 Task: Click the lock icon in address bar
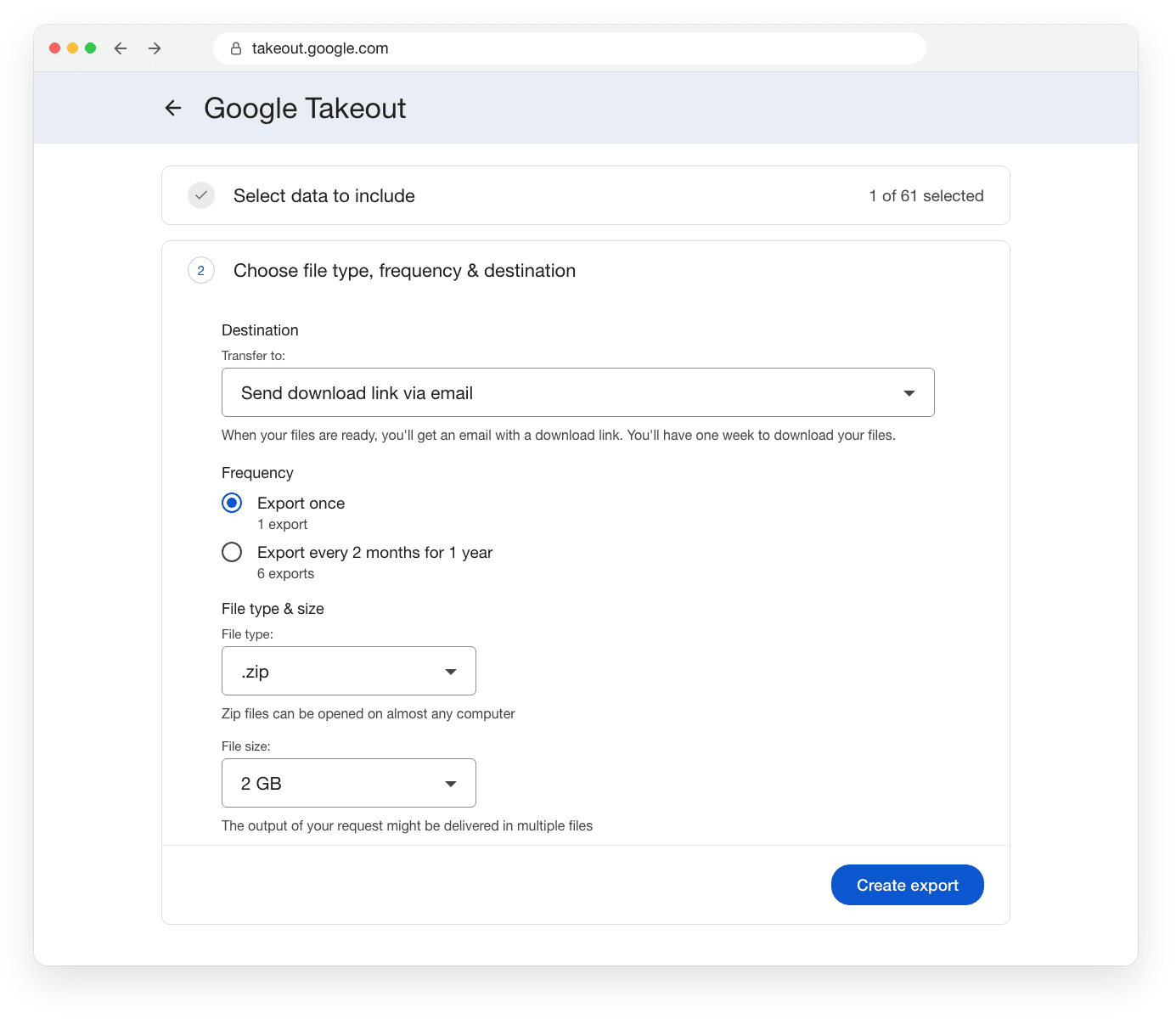coord(236,48)
